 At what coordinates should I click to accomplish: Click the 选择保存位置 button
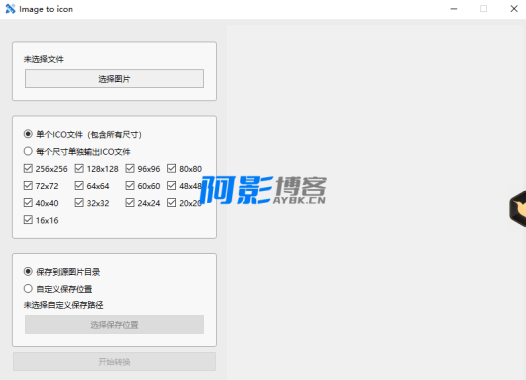pyautogui.click(x=114, y=324)
